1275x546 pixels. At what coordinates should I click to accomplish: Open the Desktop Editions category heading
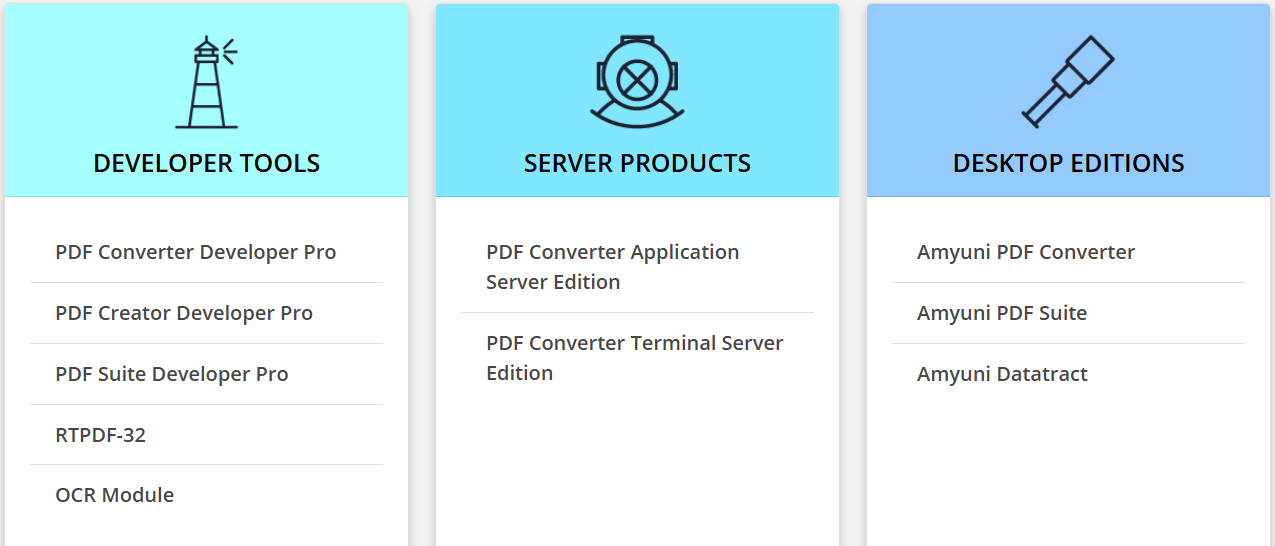coord(1068,163)
